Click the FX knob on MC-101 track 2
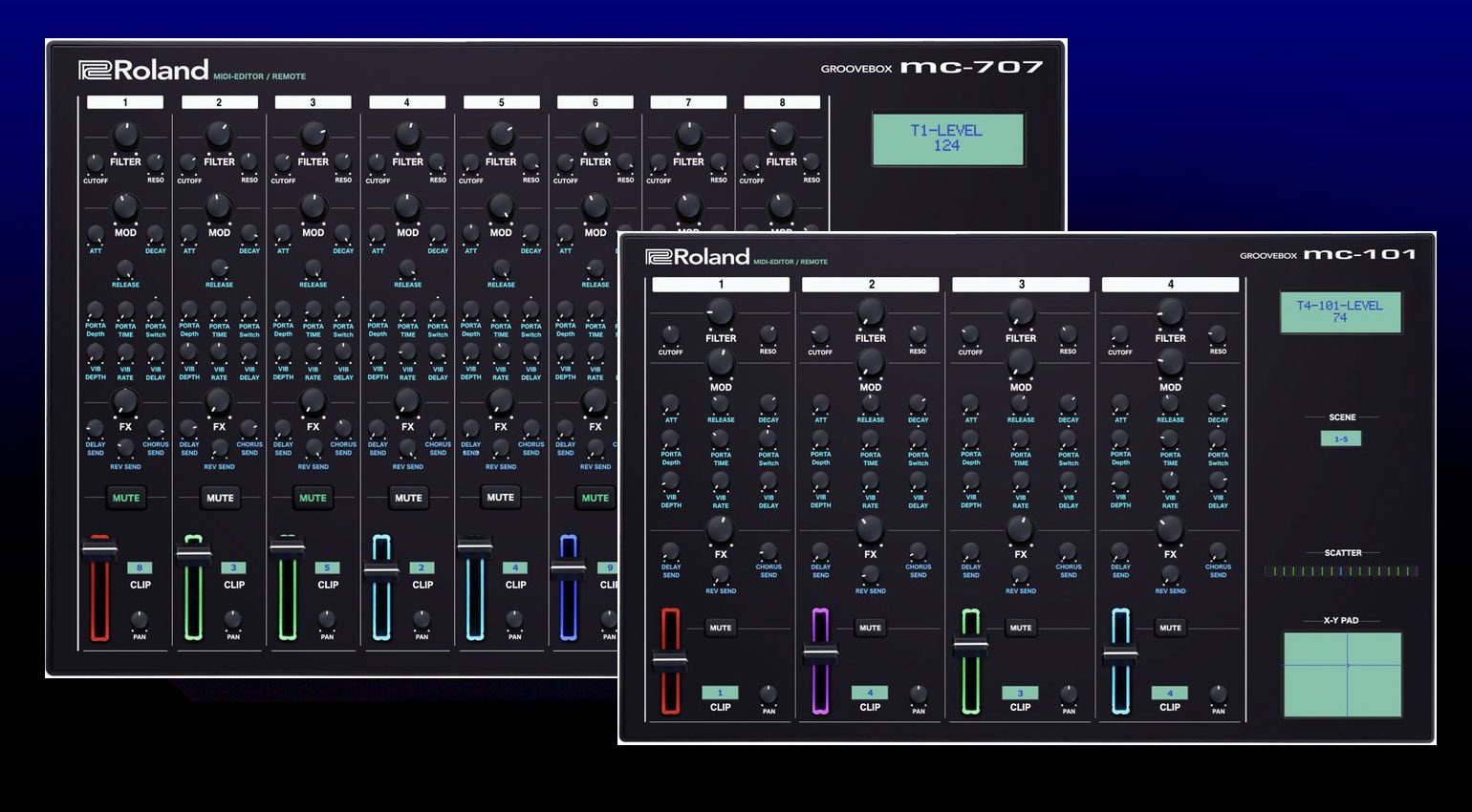The height and width of the screenshot is (812, 1472). click(x=870, y=529)
